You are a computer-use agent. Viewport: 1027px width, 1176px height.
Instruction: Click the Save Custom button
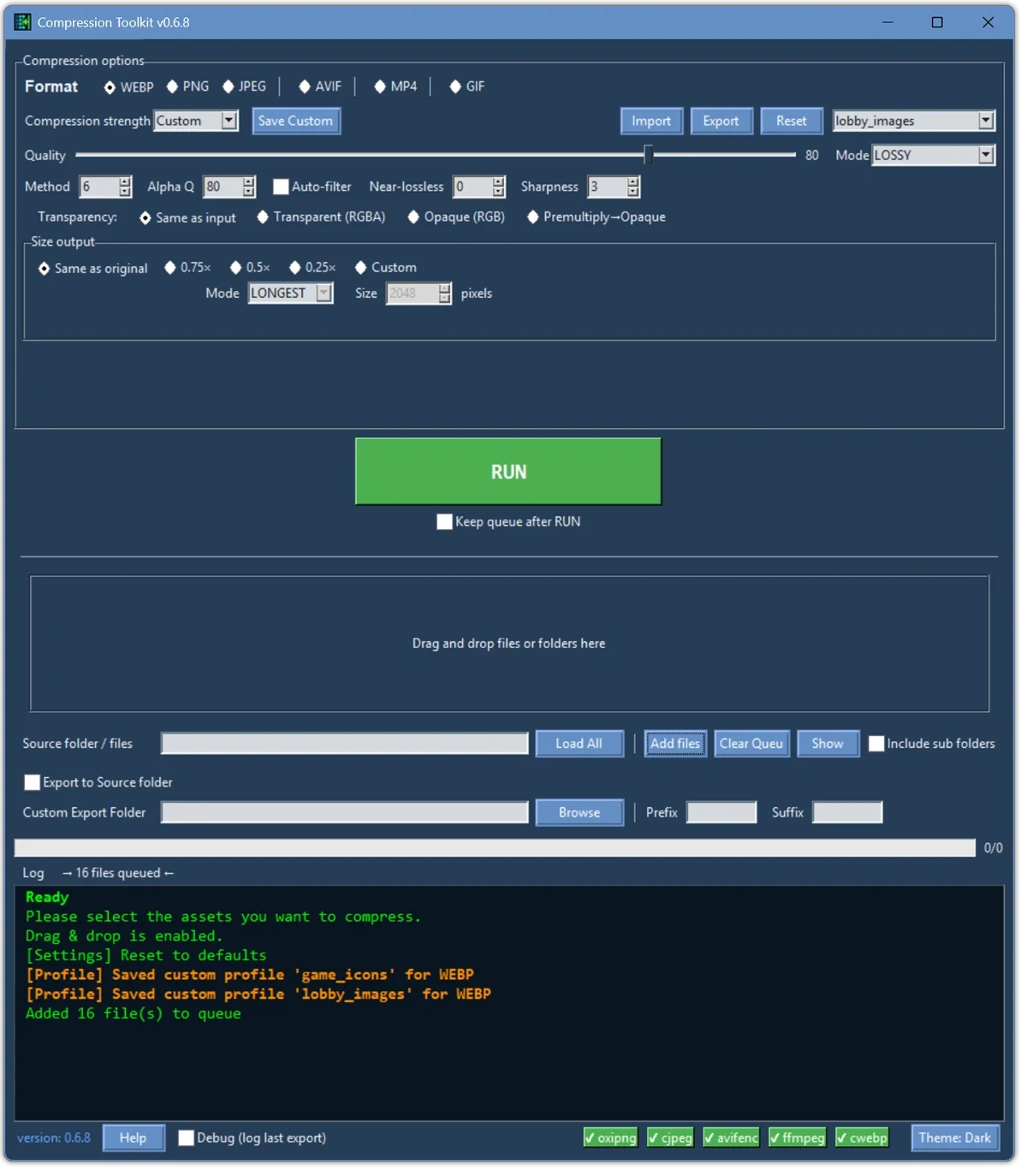coord(296,121)
